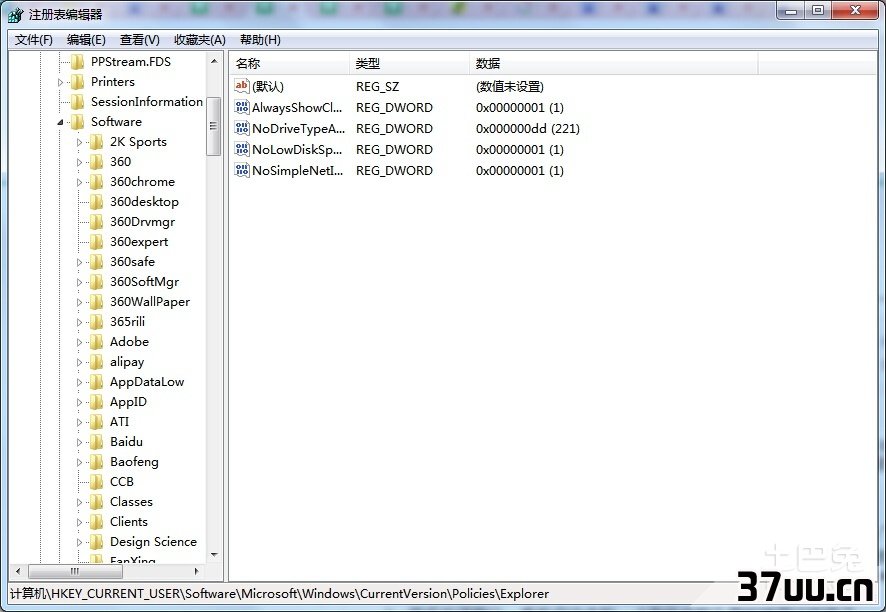Screen dimensions: 886x612
Task: Select the NoSimpleNetI... value name
Action: [x=298, y=170]
